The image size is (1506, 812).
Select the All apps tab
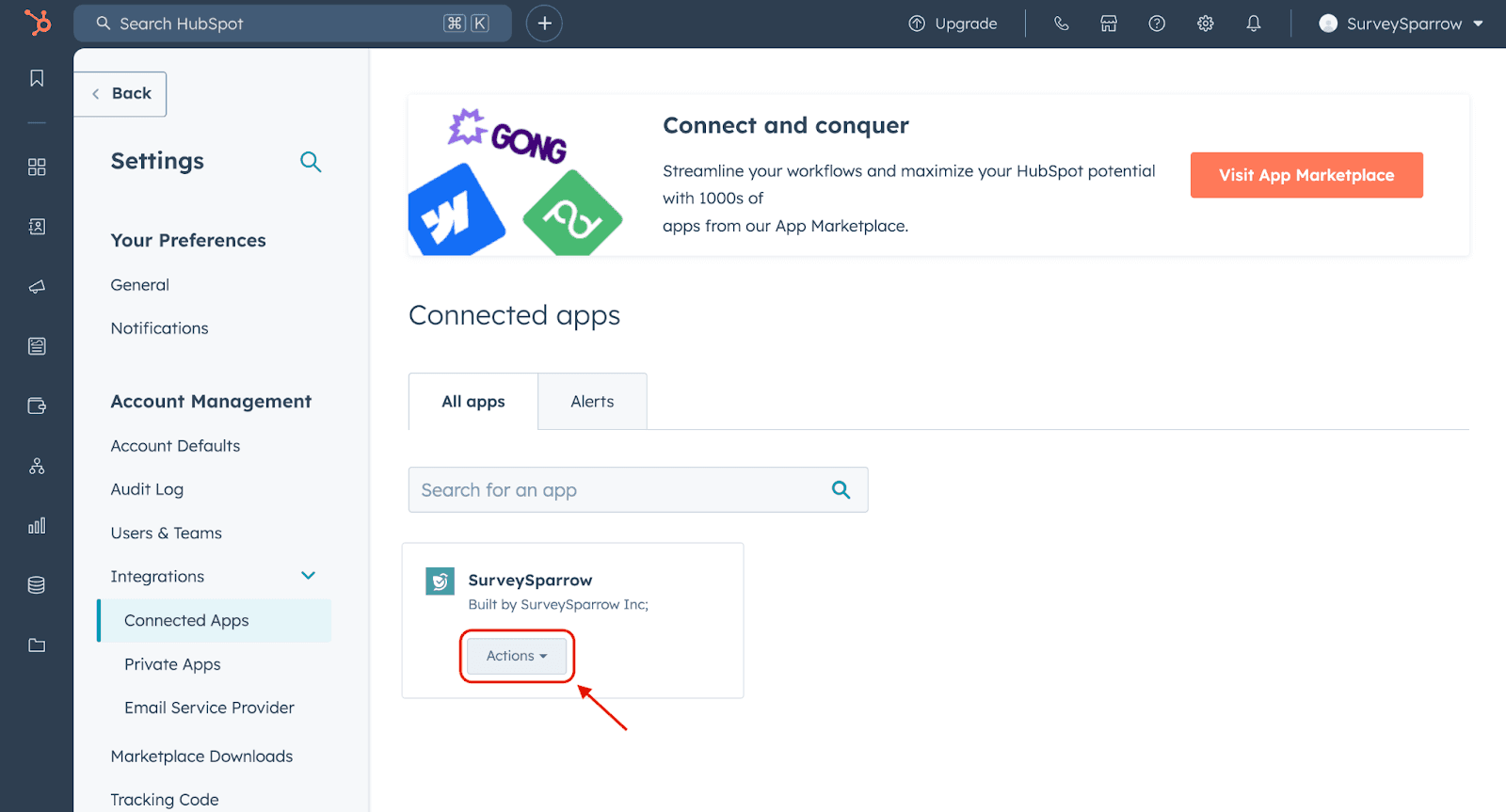[473, 402]
